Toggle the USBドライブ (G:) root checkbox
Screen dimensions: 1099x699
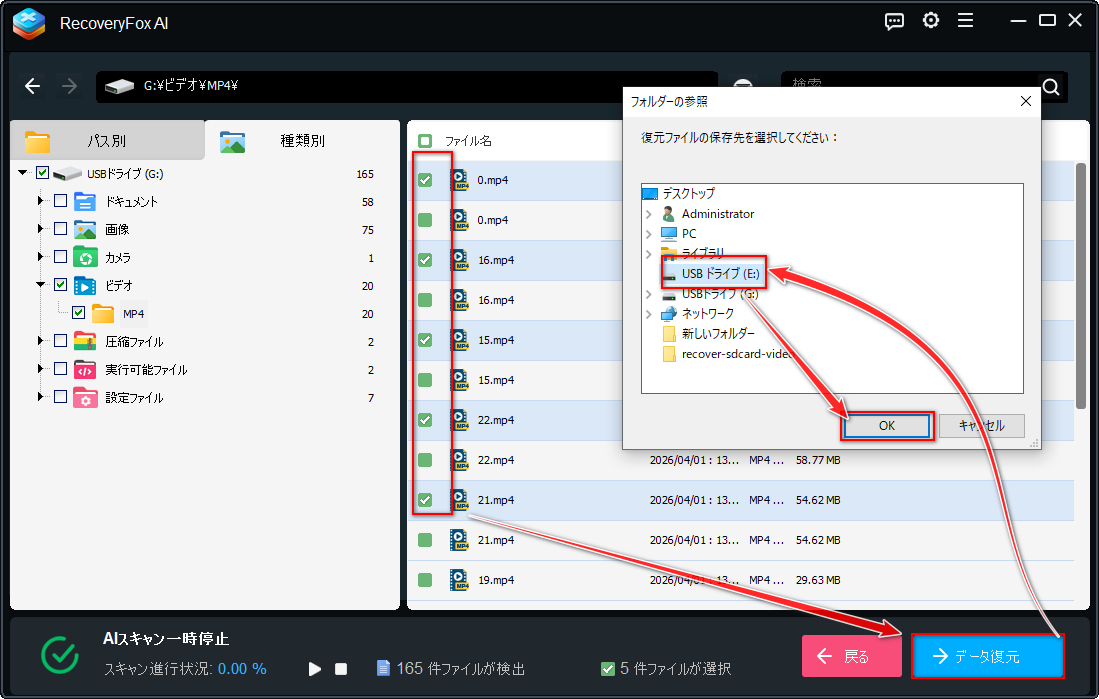click(42, 173)
